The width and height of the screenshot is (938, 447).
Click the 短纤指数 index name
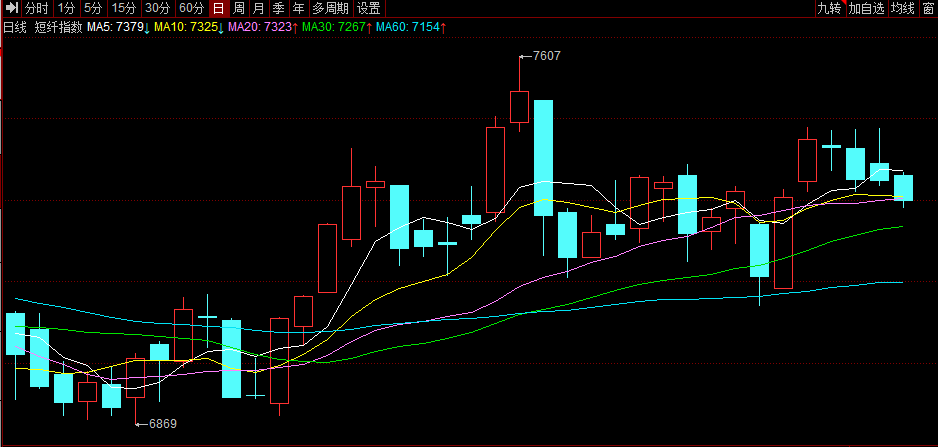[x=58, y=27]
